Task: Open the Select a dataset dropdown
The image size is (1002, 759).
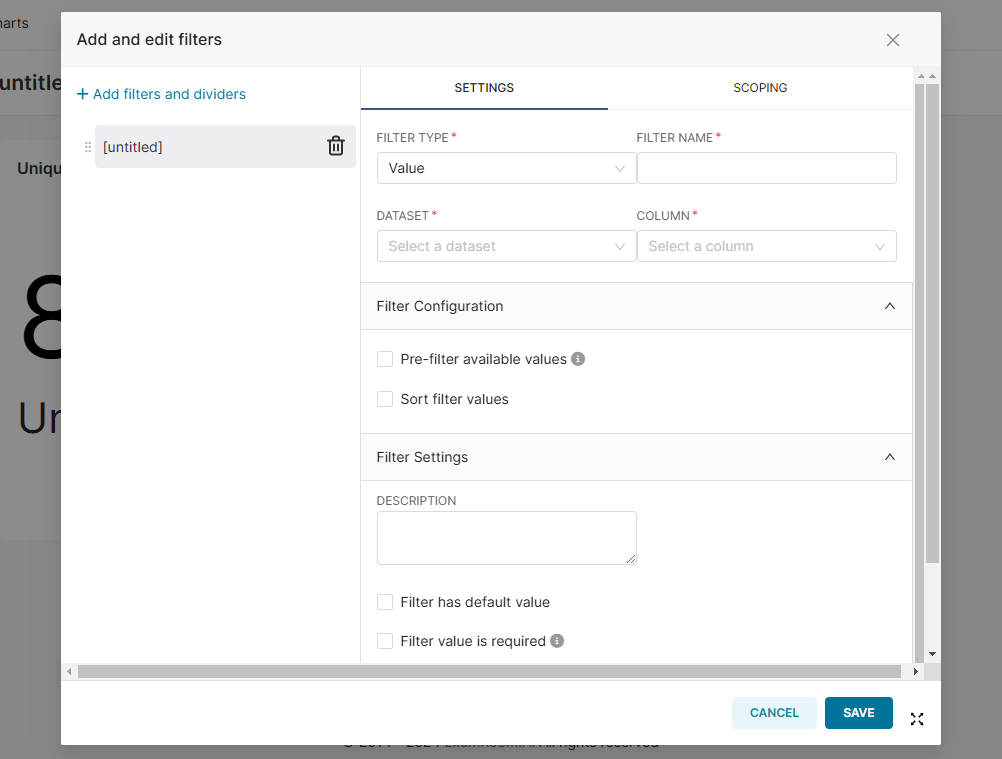Action: coord(506,246)
